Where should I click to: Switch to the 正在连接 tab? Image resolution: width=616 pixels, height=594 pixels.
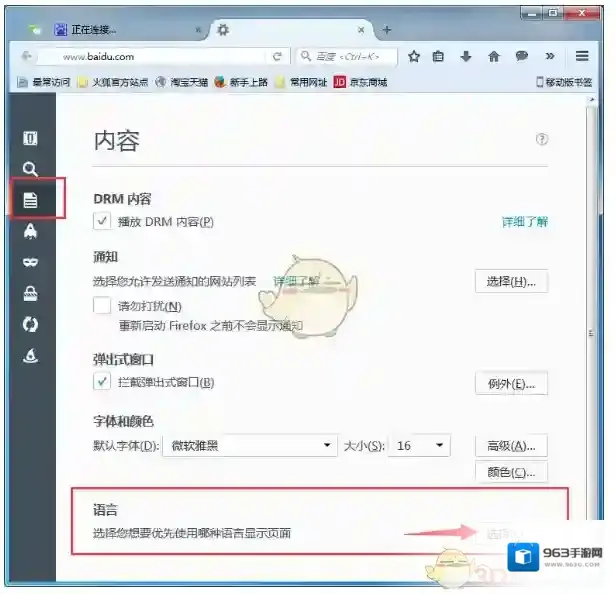pos(126,30)
